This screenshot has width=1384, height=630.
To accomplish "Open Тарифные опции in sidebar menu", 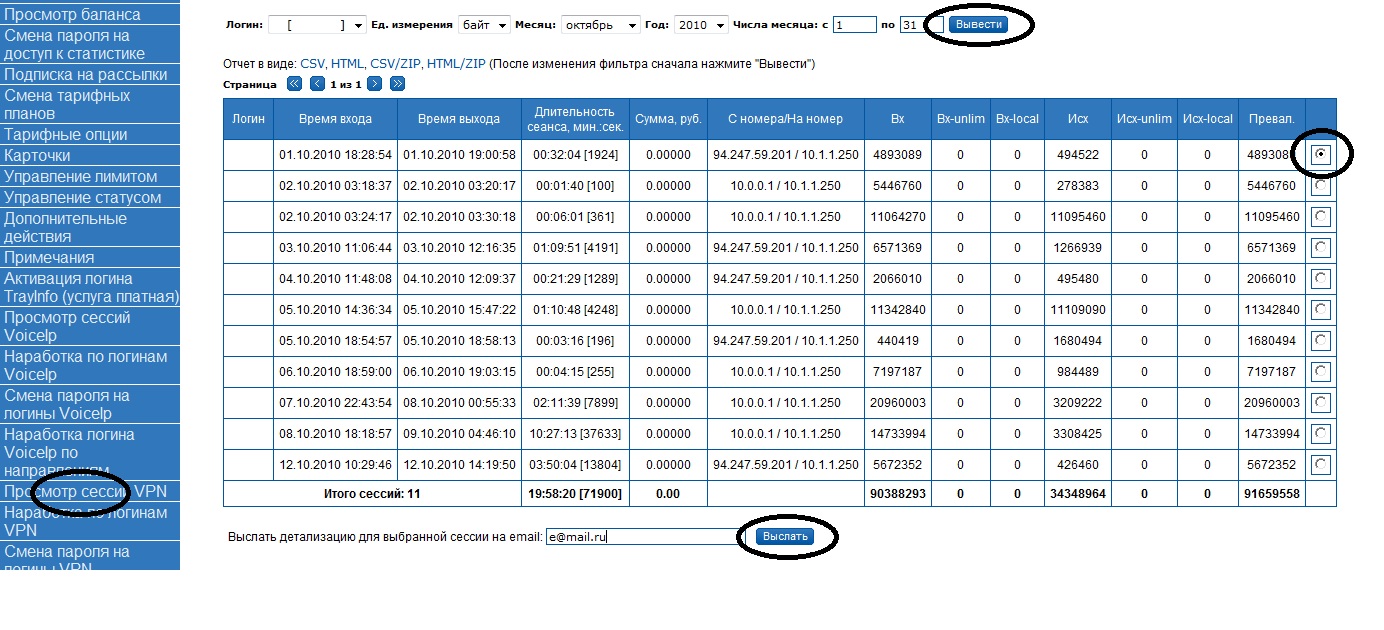I will [66, 135].
